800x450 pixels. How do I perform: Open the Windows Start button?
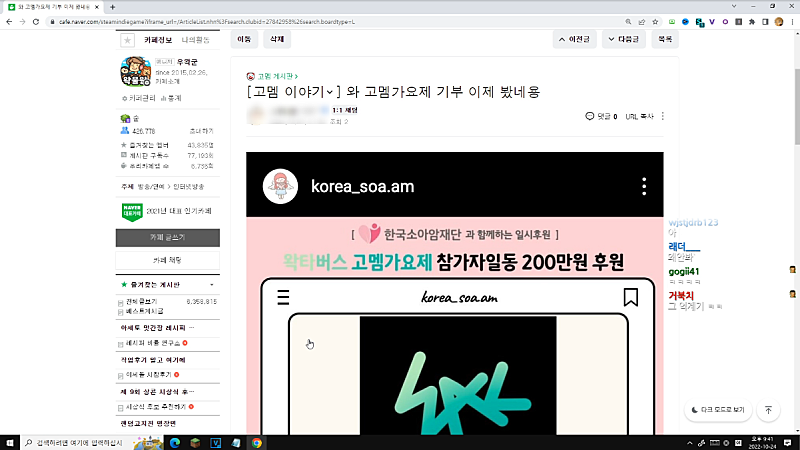click(x=10, y=443)
